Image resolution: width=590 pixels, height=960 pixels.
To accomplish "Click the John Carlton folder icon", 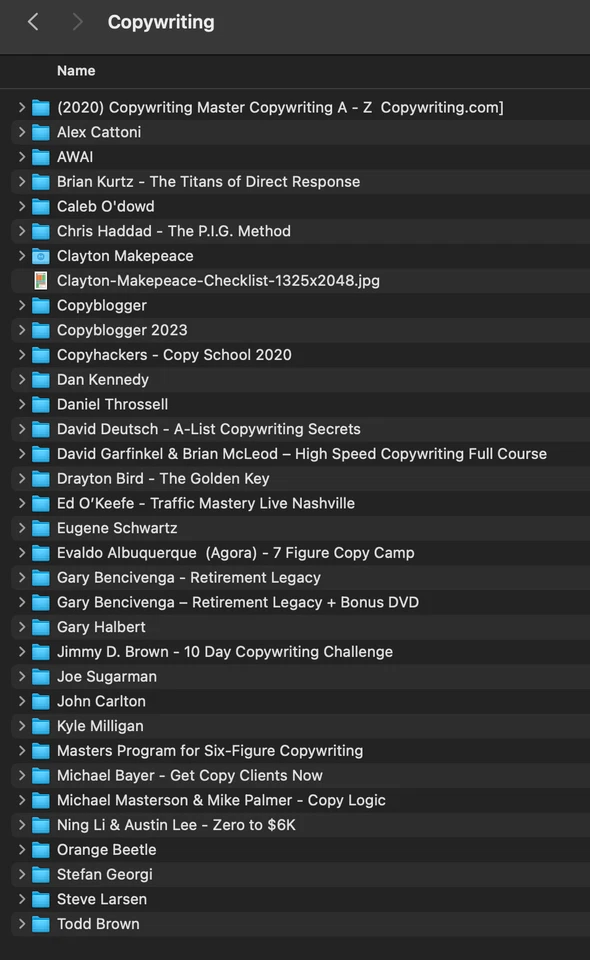I will tap(40, 702).
